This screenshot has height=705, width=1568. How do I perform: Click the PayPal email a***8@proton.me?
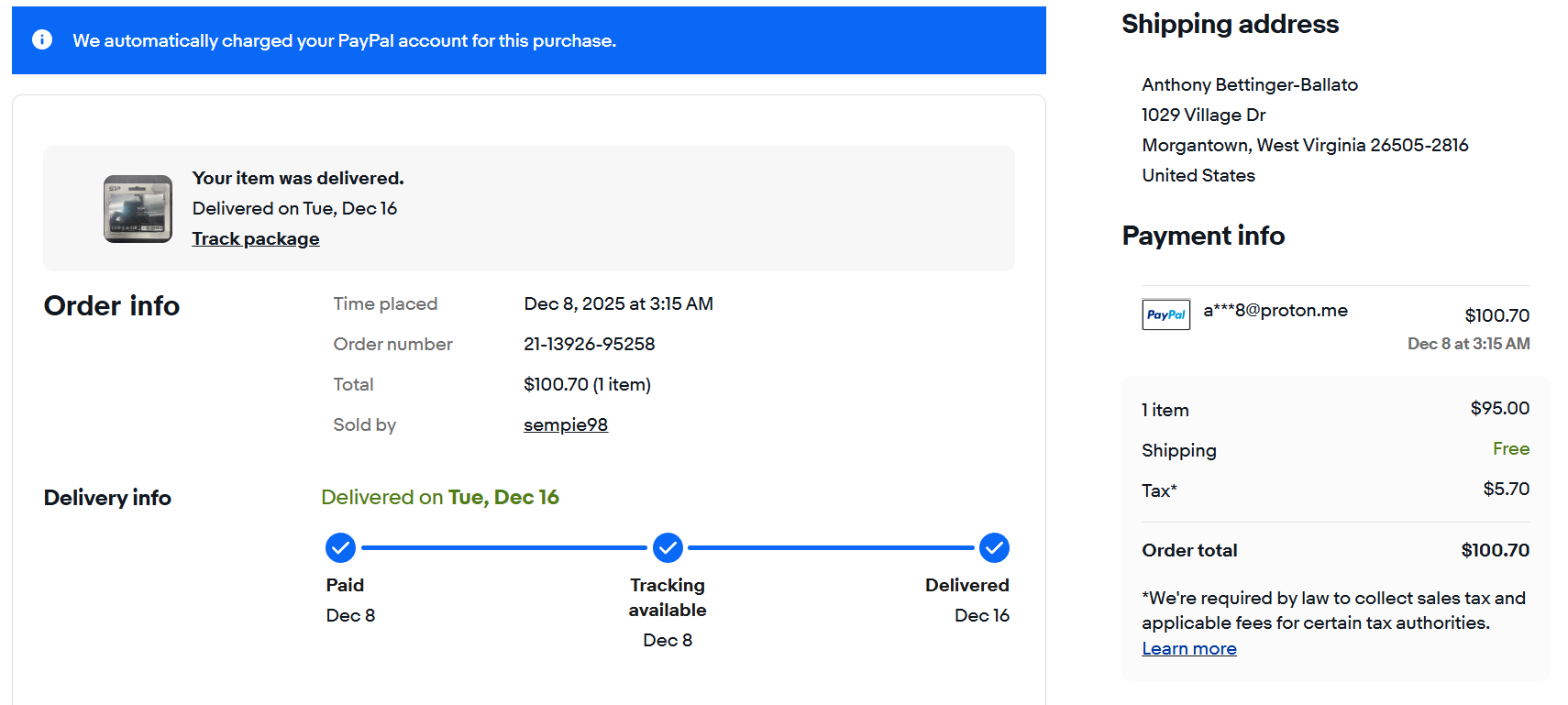pos(1275,311)
